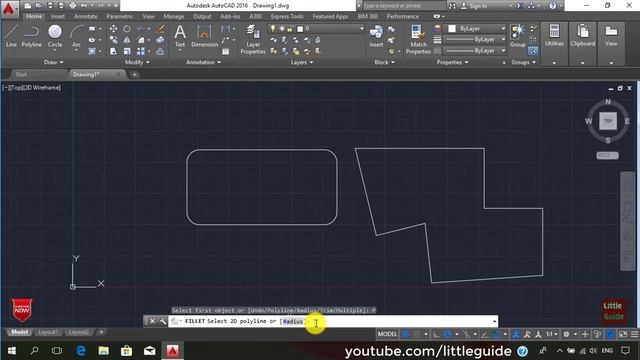Toggle ortho mode in status bar
This screenshot has width=640, height=360.
click(436, 334)
